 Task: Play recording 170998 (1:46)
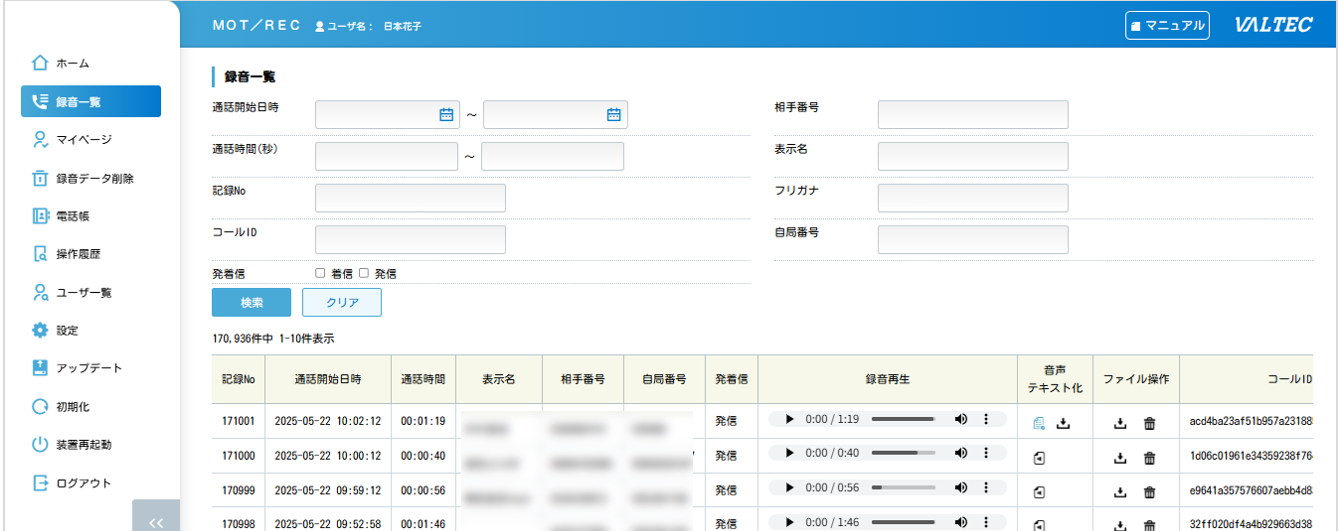[x=790, y=523]
